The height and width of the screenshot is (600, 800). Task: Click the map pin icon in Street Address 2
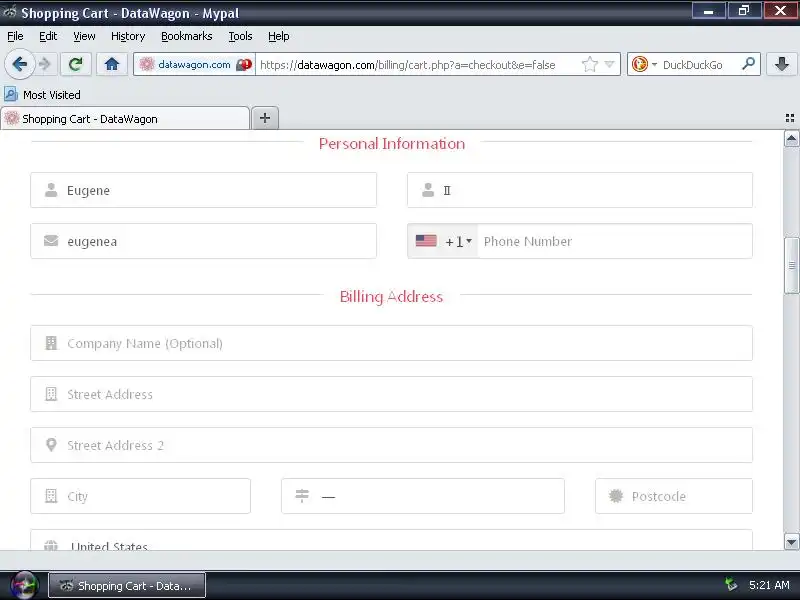pos(51,445)
